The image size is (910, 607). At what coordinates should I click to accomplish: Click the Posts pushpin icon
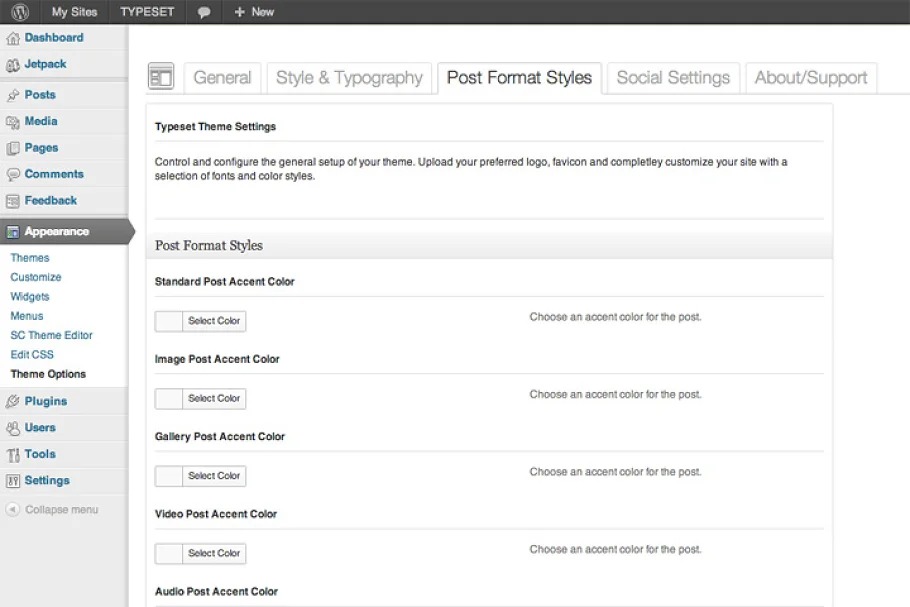pos(13,95)
